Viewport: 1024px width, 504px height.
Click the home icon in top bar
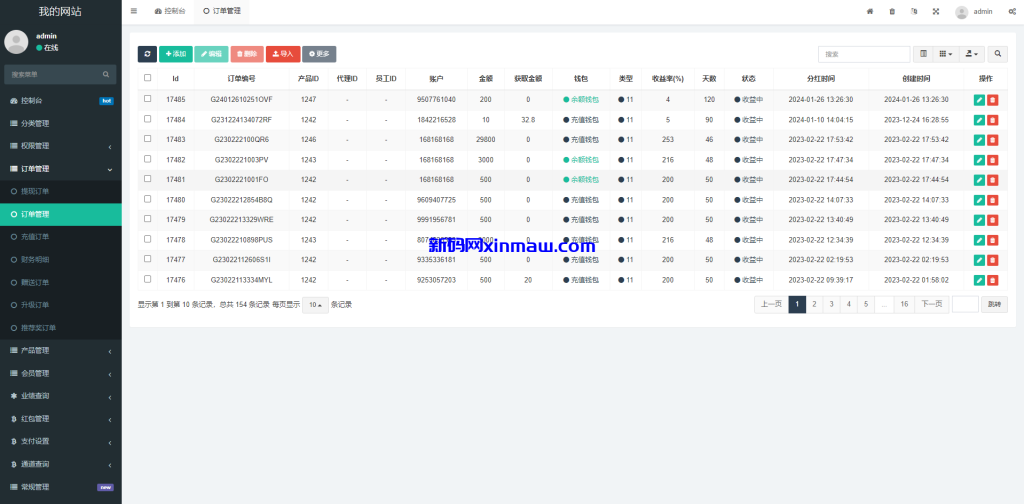[869, 12]
